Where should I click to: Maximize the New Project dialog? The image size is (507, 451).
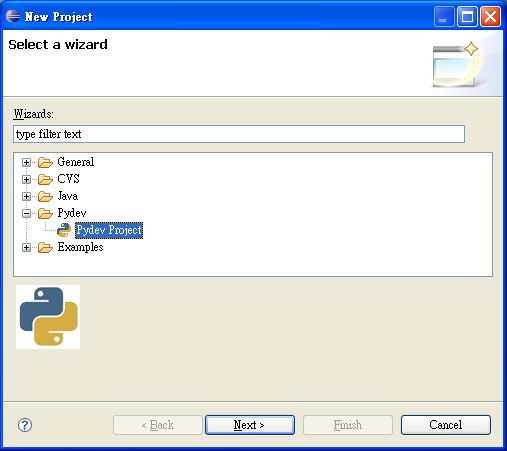pos(467,16)
